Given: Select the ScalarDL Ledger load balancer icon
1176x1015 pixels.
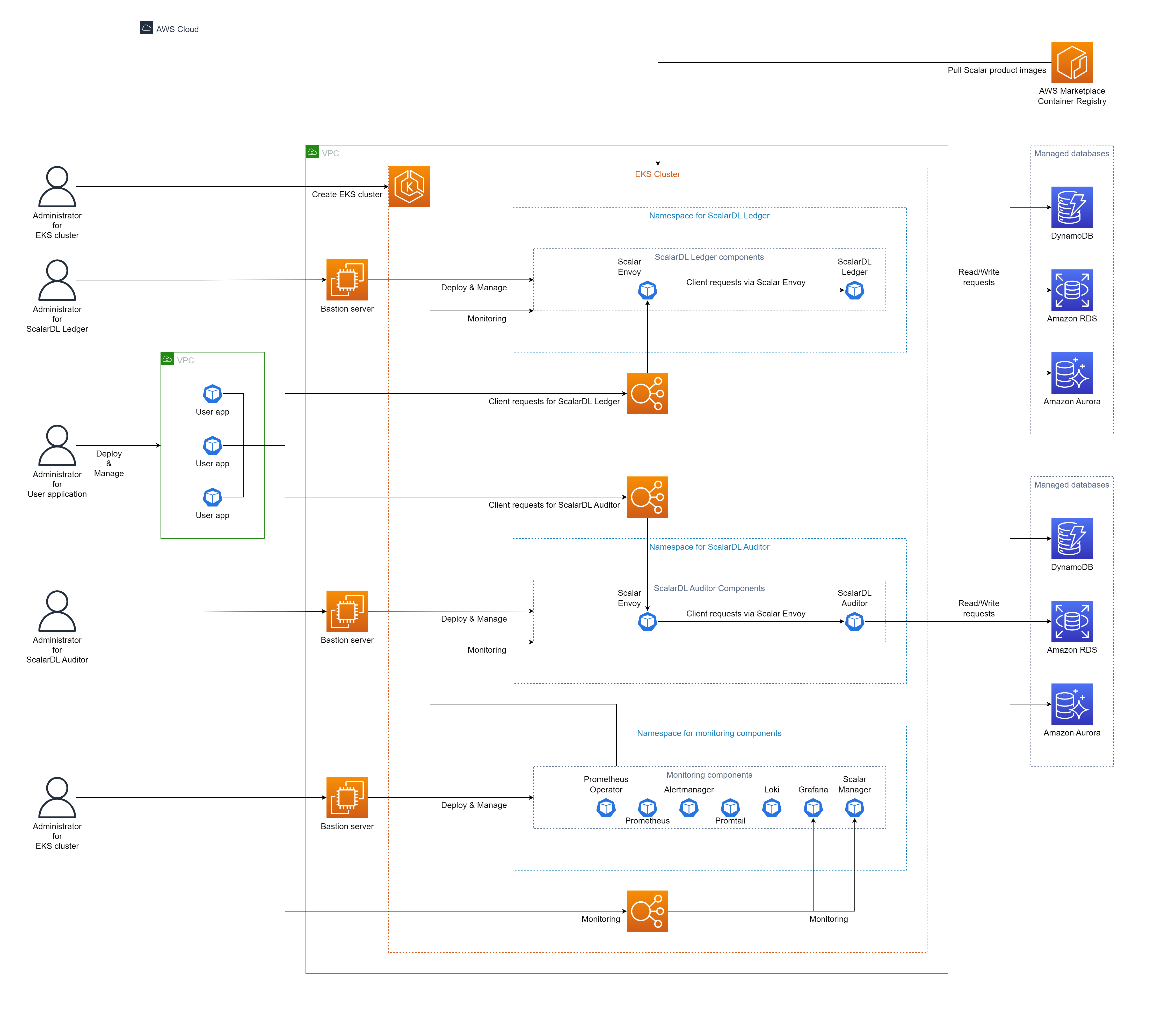Looking at the screenshot, I should [x=647, y=393].
